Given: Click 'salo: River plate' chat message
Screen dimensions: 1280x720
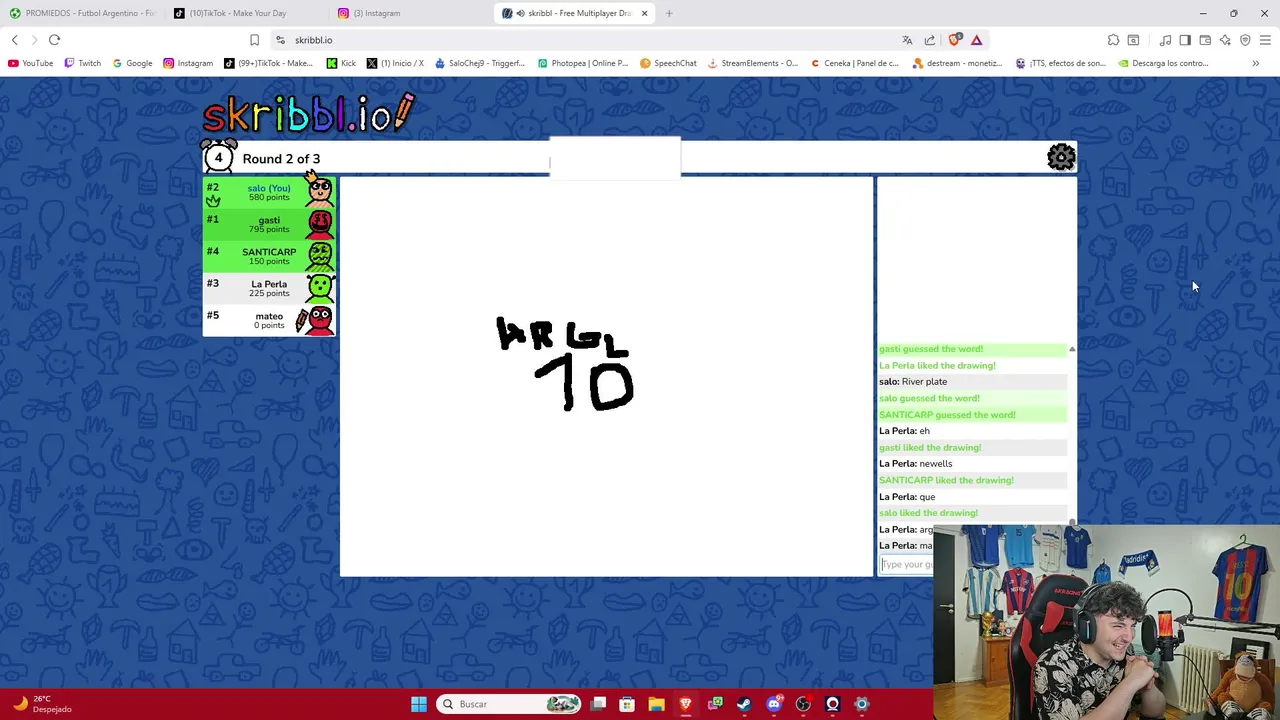Looking at the screenshot, I should 913,381.
